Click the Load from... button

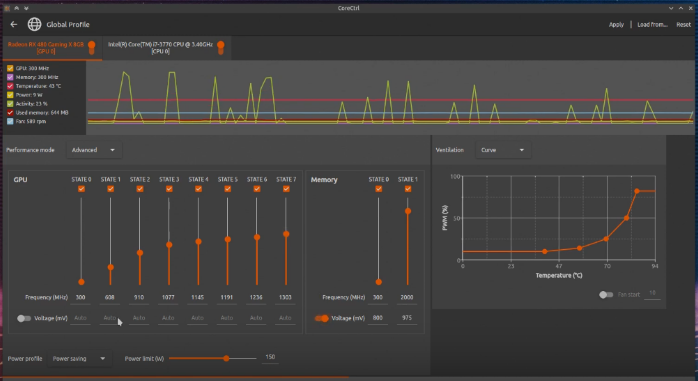point(652,24)
